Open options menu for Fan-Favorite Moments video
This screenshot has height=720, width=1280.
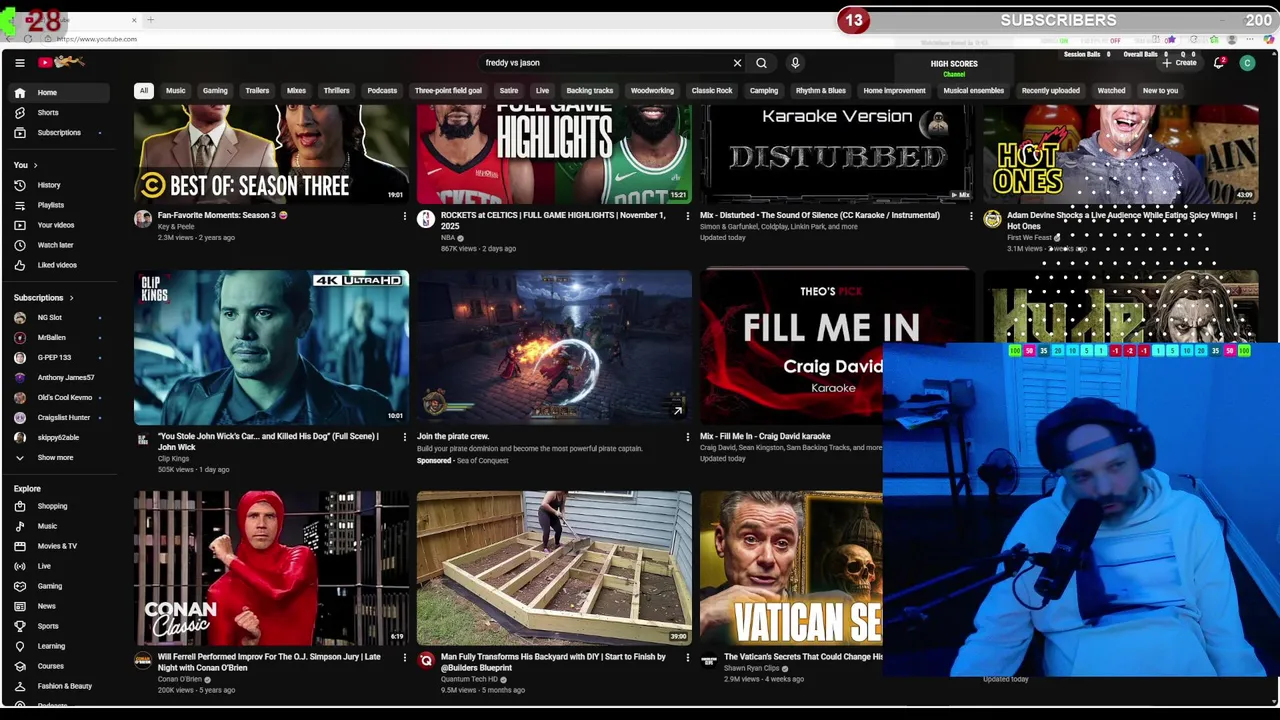coord(405,216)
